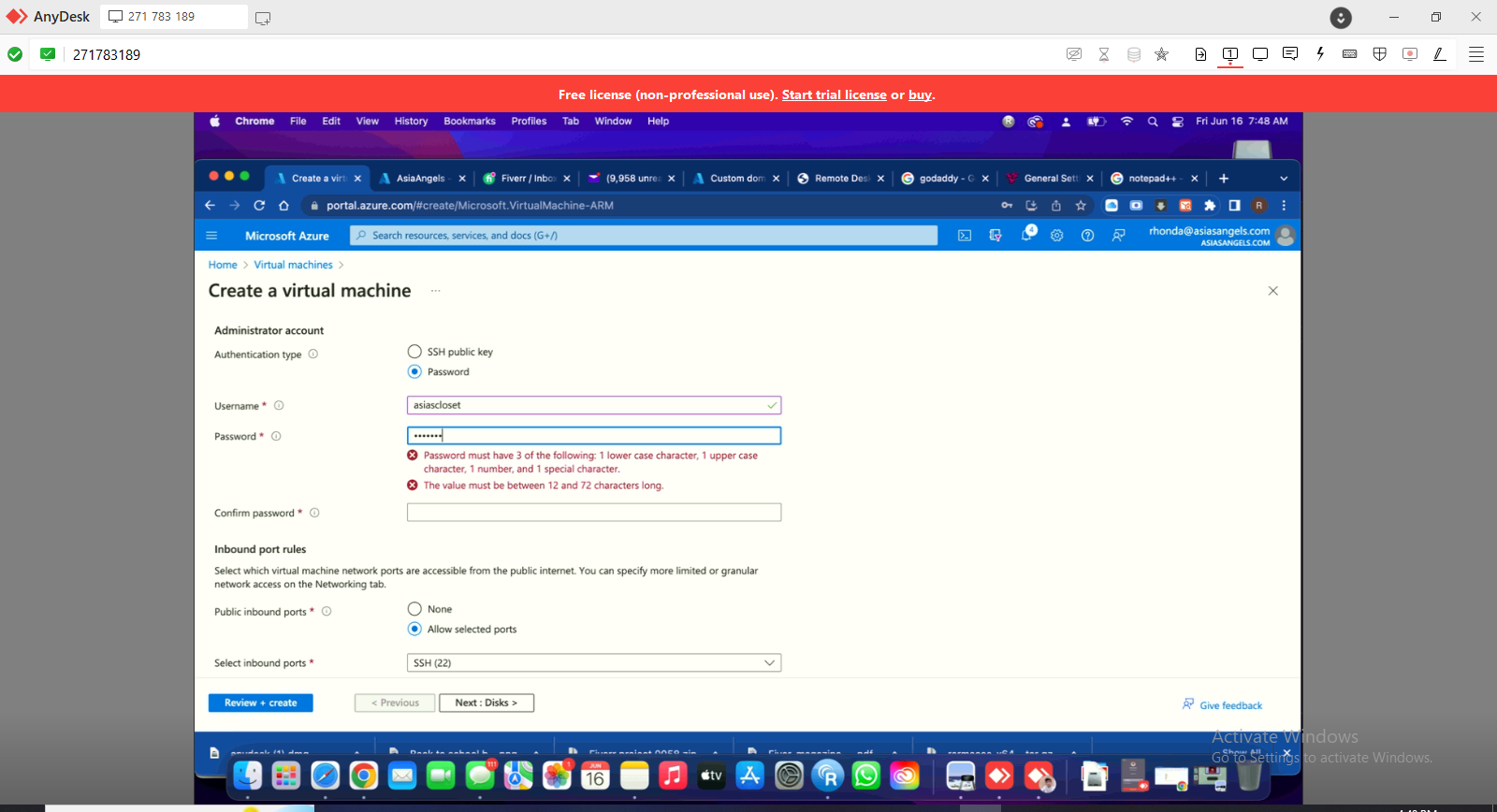Open a new Chrome tab
The image size is (1497, 812).
tap(1223, 179)
